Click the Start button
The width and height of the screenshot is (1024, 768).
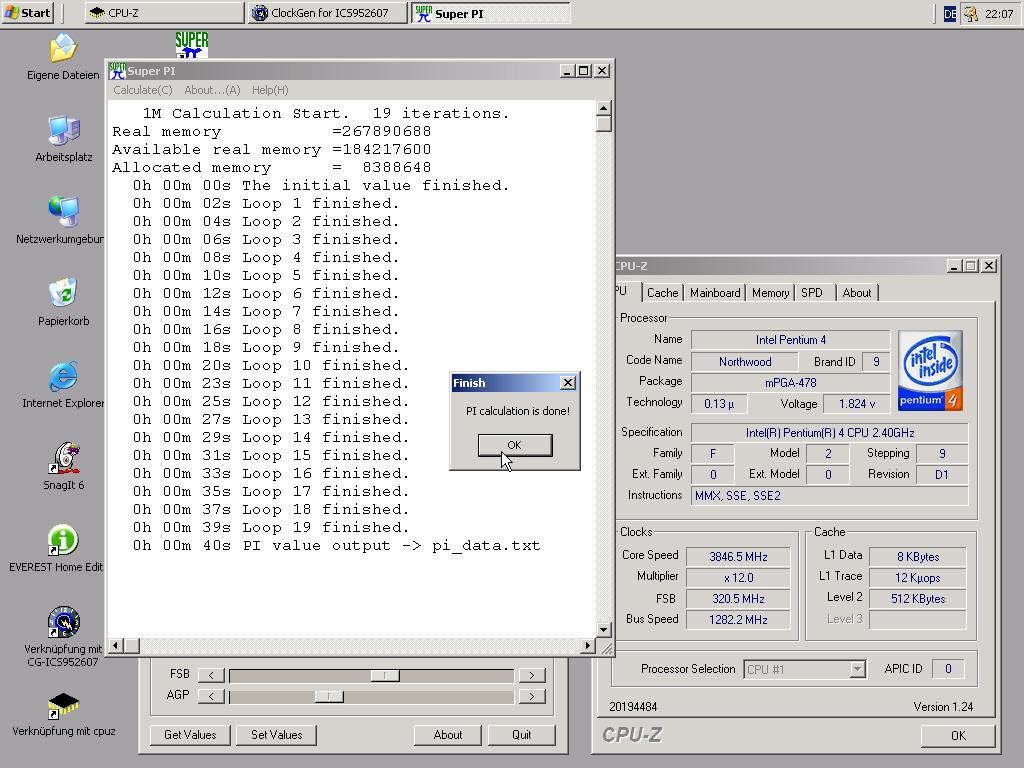(27, 12)
